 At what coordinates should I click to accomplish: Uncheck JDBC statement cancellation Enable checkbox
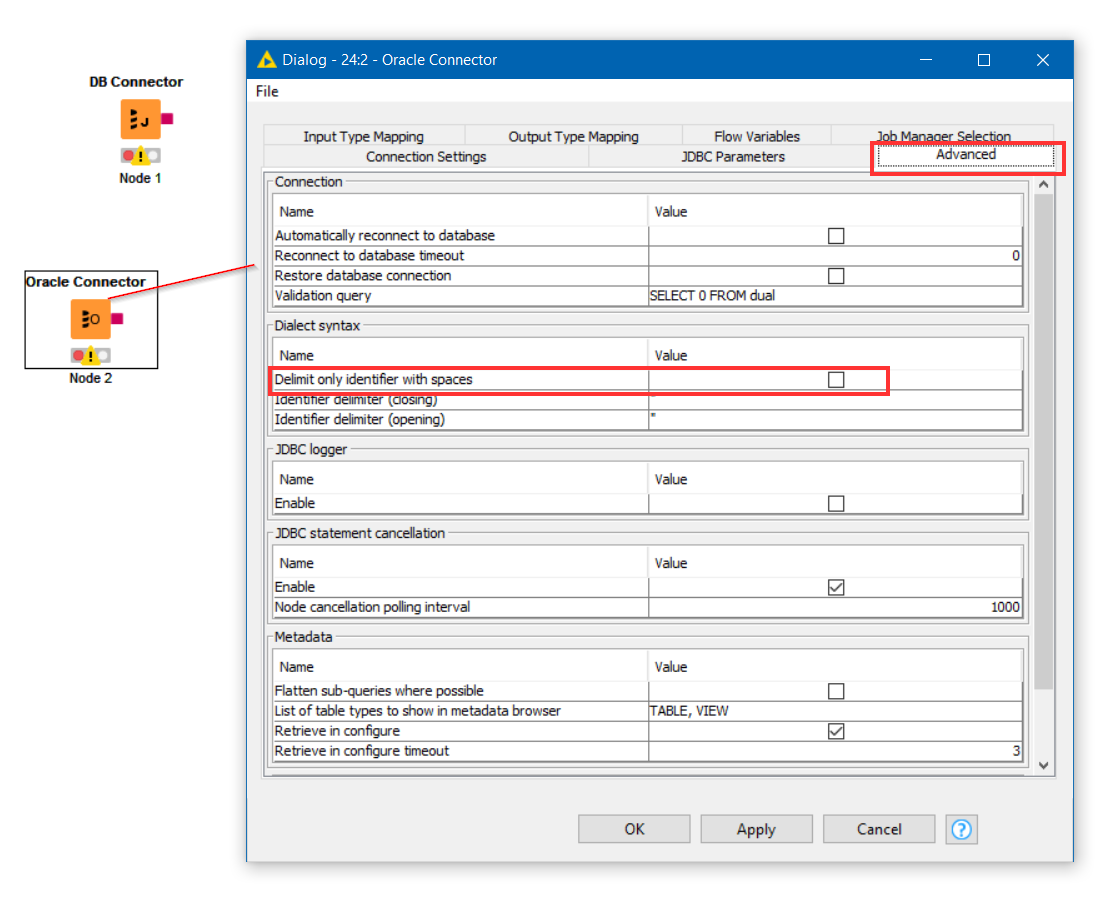pos(836,587)
